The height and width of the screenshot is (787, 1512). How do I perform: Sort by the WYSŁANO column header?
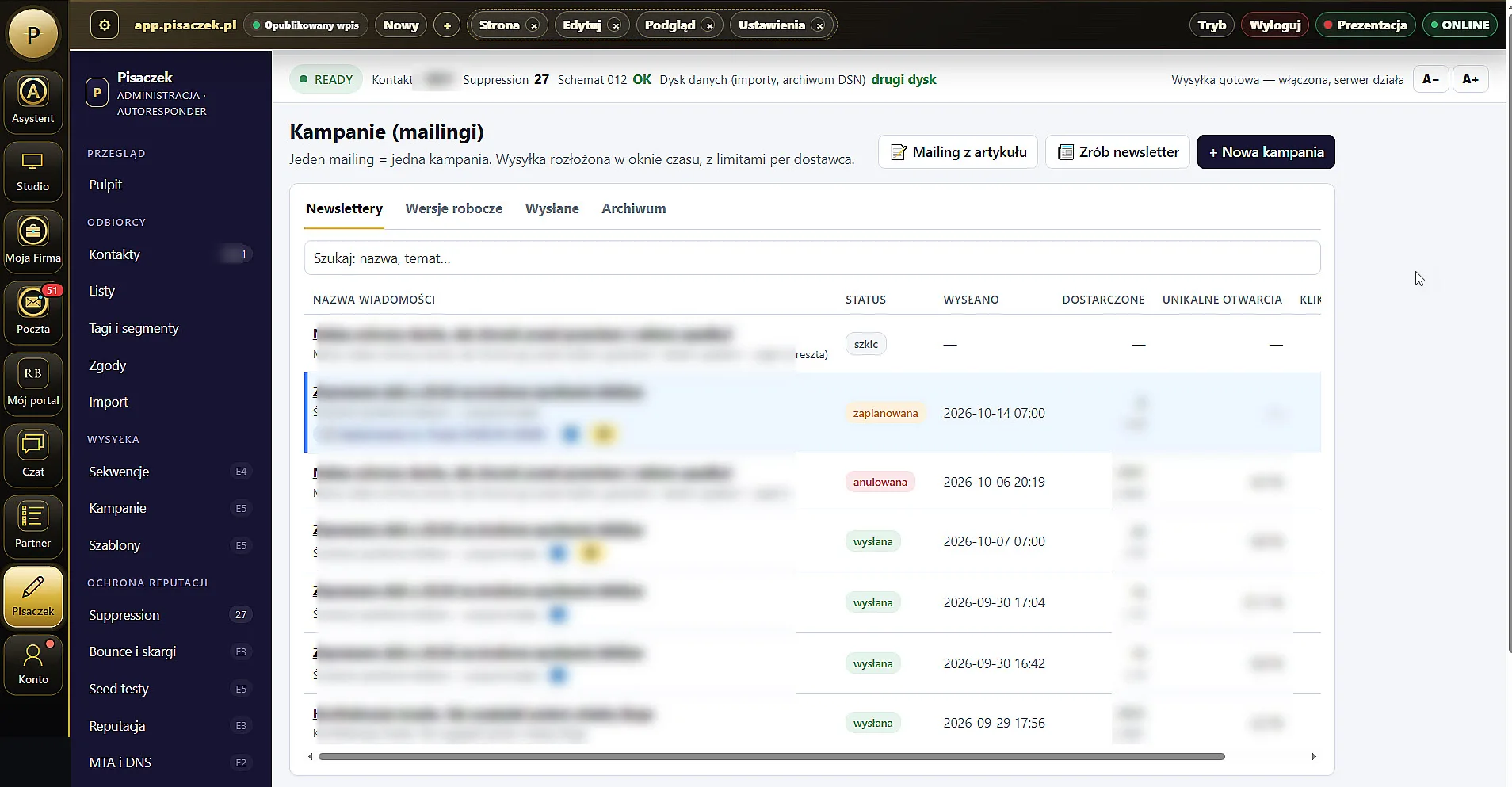tap(971, 300)
